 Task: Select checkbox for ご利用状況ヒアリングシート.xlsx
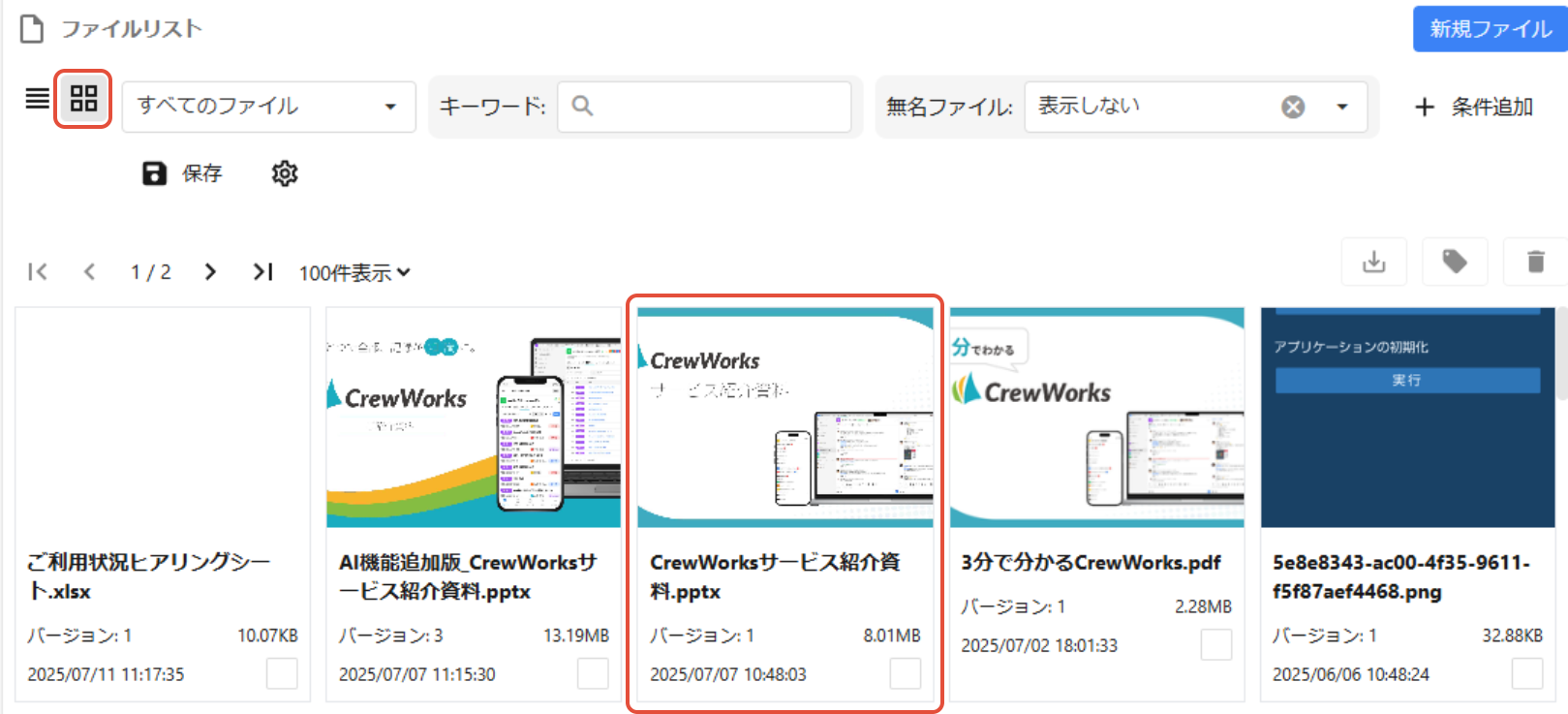[282, 673]
